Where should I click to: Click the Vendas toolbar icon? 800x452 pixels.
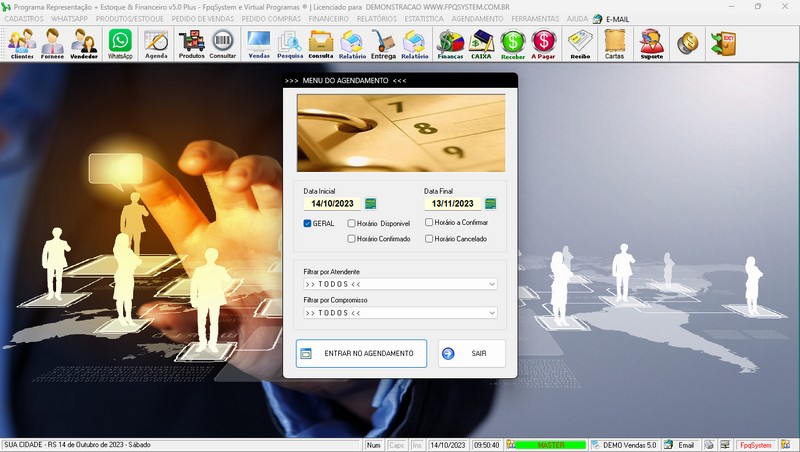[x=258, y=43]
